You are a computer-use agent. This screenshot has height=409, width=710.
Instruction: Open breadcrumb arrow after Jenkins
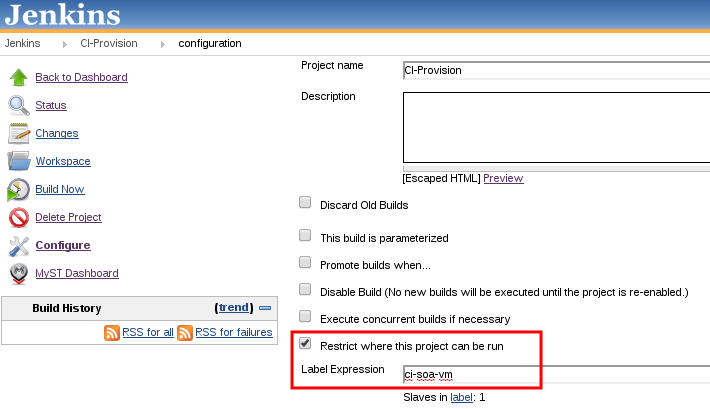tap(65, 44)
